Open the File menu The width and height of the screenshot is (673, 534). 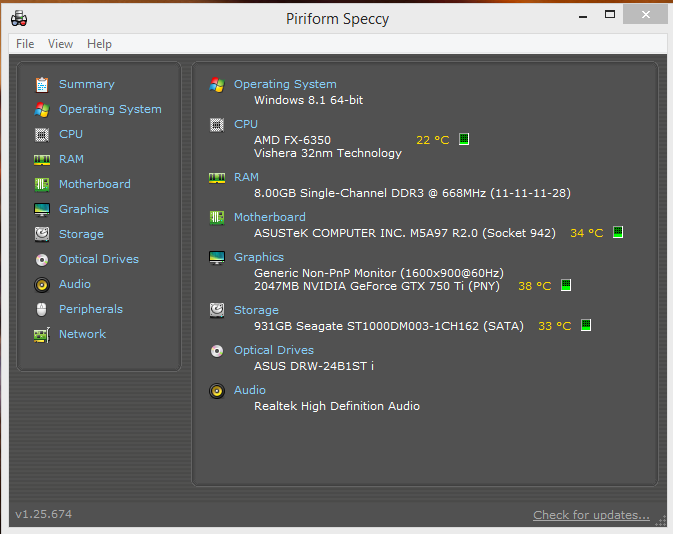pyautogui.click(x=25, y=44)
